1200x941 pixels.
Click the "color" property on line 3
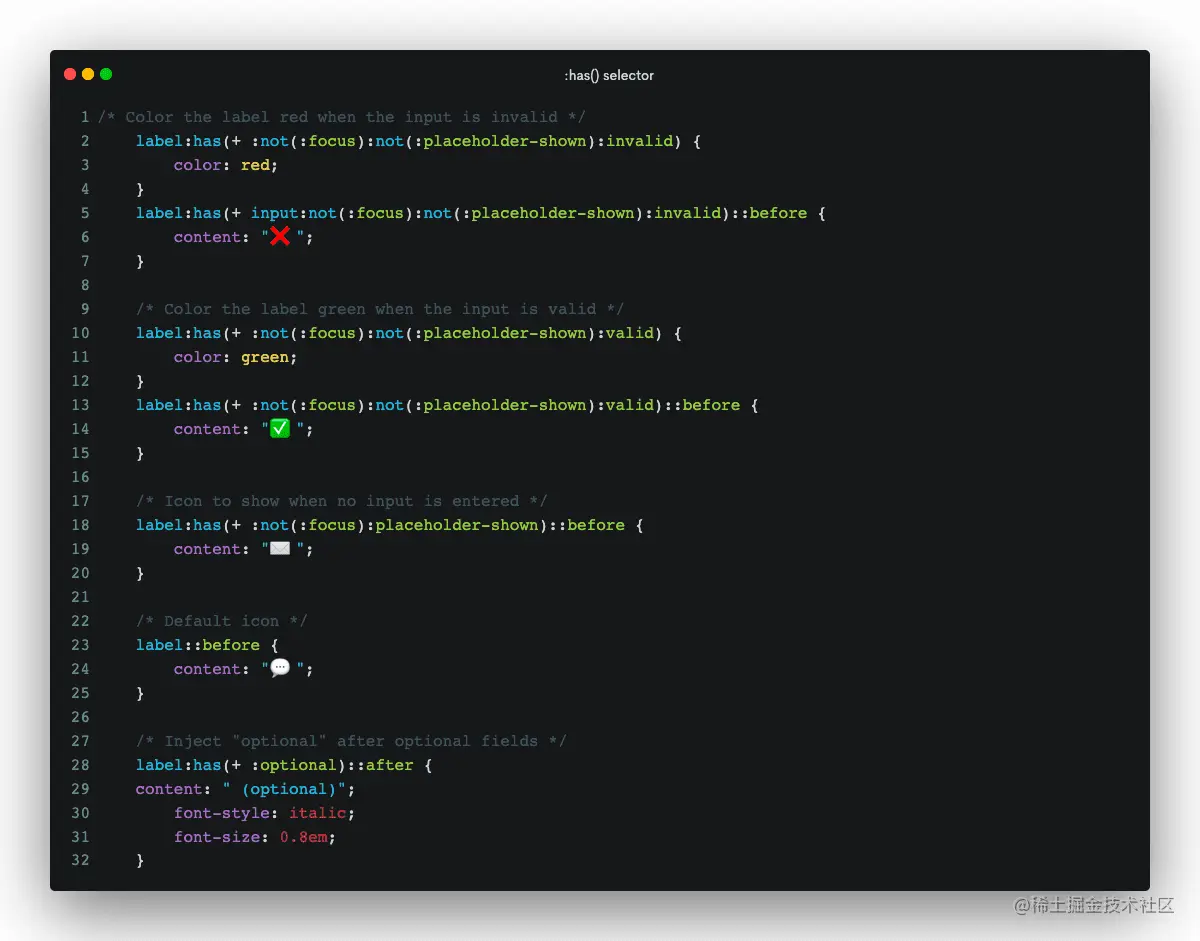click(198, 165)
